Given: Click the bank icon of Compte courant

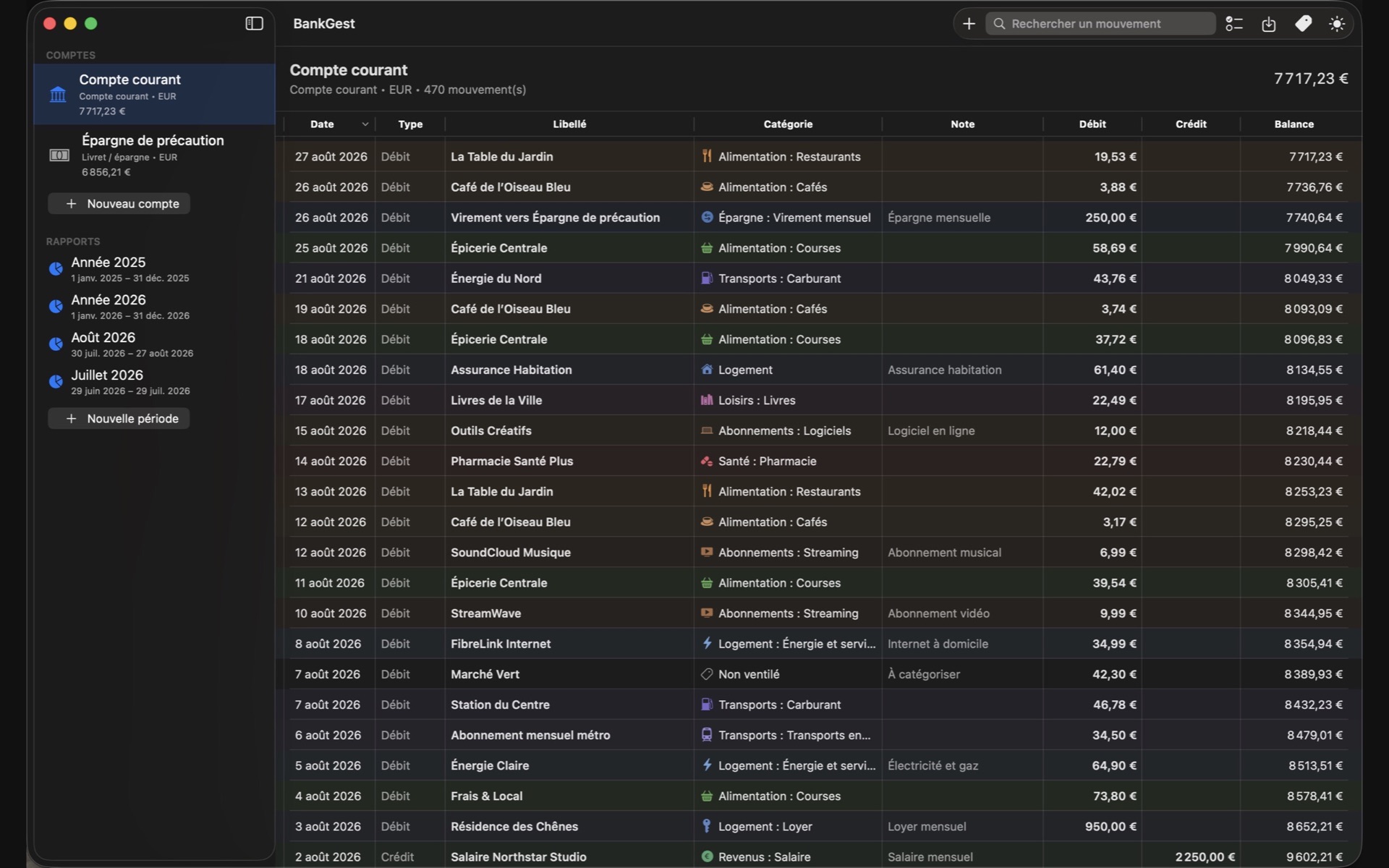Looking at the screenshot, I should click(58, 95).
